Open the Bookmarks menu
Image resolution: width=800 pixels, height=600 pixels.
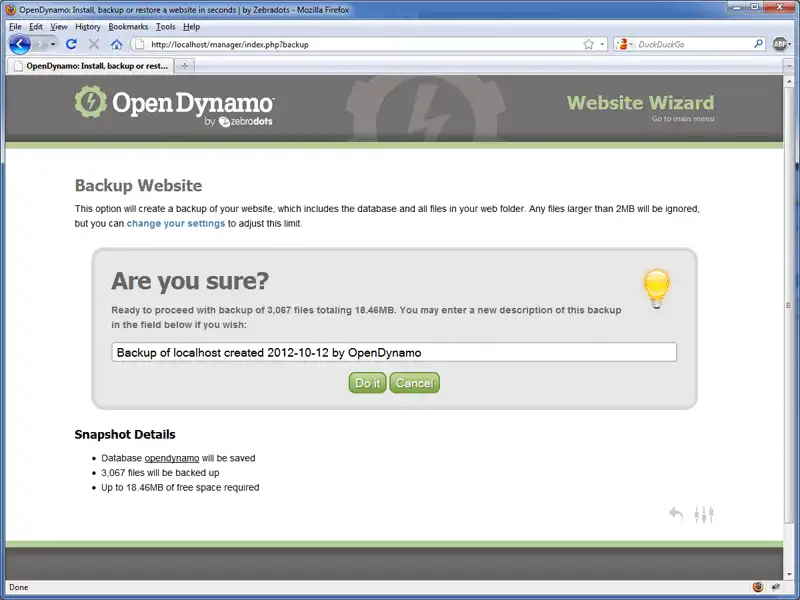128,27
